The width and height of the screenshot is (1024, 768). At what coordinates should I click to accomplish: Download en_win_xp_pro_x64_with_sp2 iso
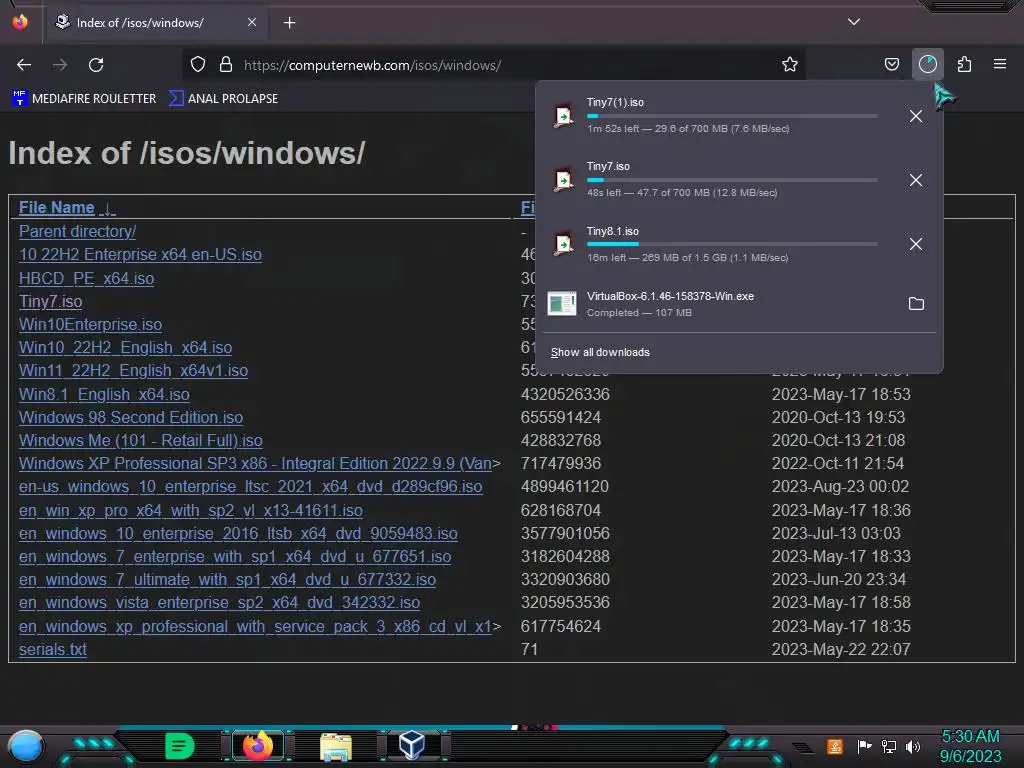[191, 510]
